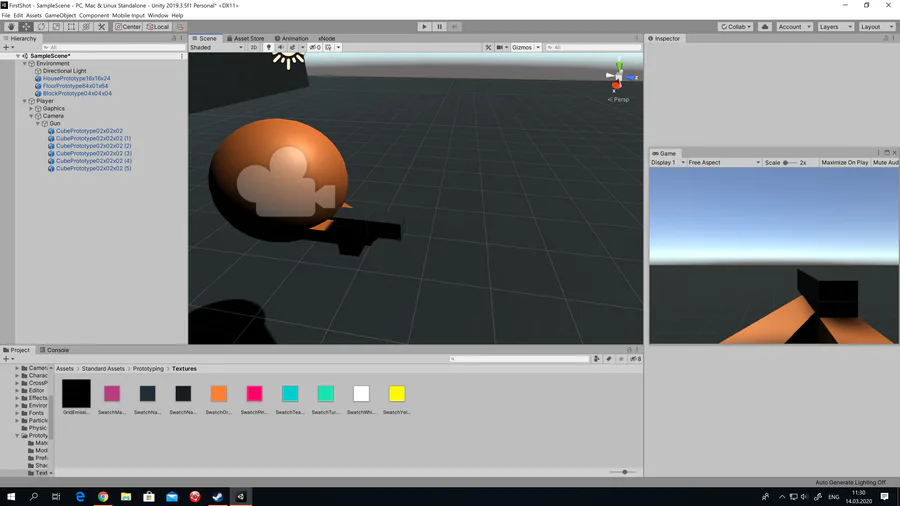This screenshot has width=900, height=506.
Task: Open the Layout dropdown
Action: pyautogui.click(x=876, y=26)
